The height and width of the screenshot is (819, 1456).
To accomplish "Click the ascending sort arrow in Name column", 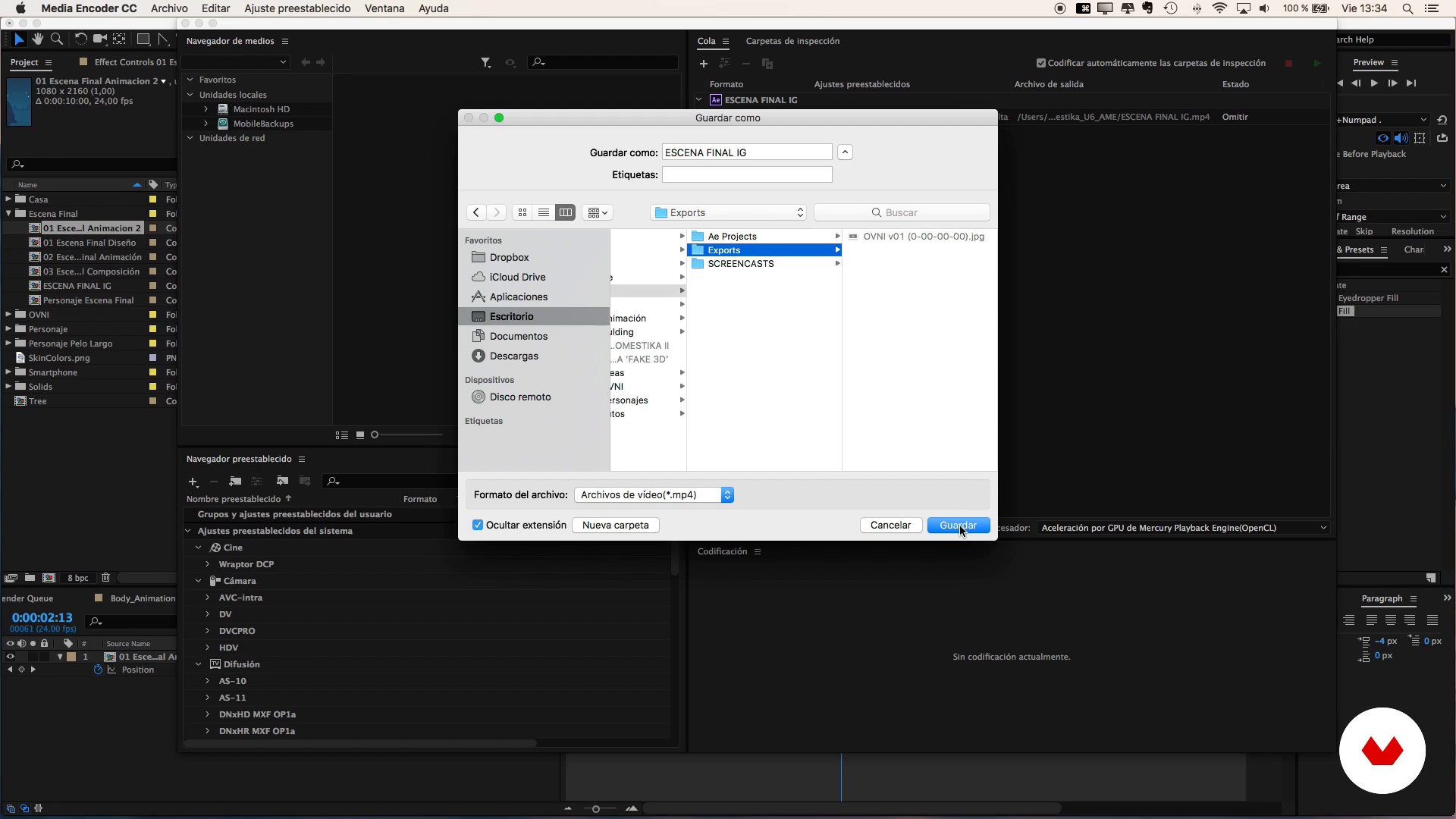I will 137,185.
